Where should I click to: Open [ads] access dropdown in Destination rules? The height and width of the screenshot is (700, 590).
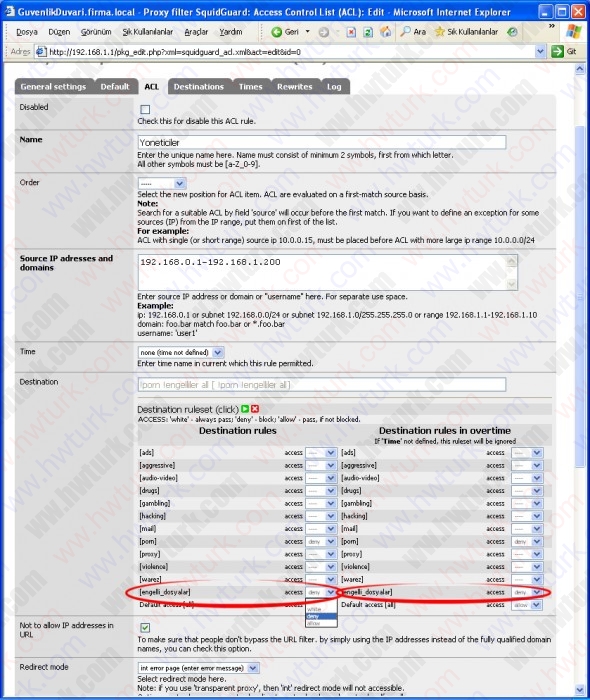coord(321,453)
